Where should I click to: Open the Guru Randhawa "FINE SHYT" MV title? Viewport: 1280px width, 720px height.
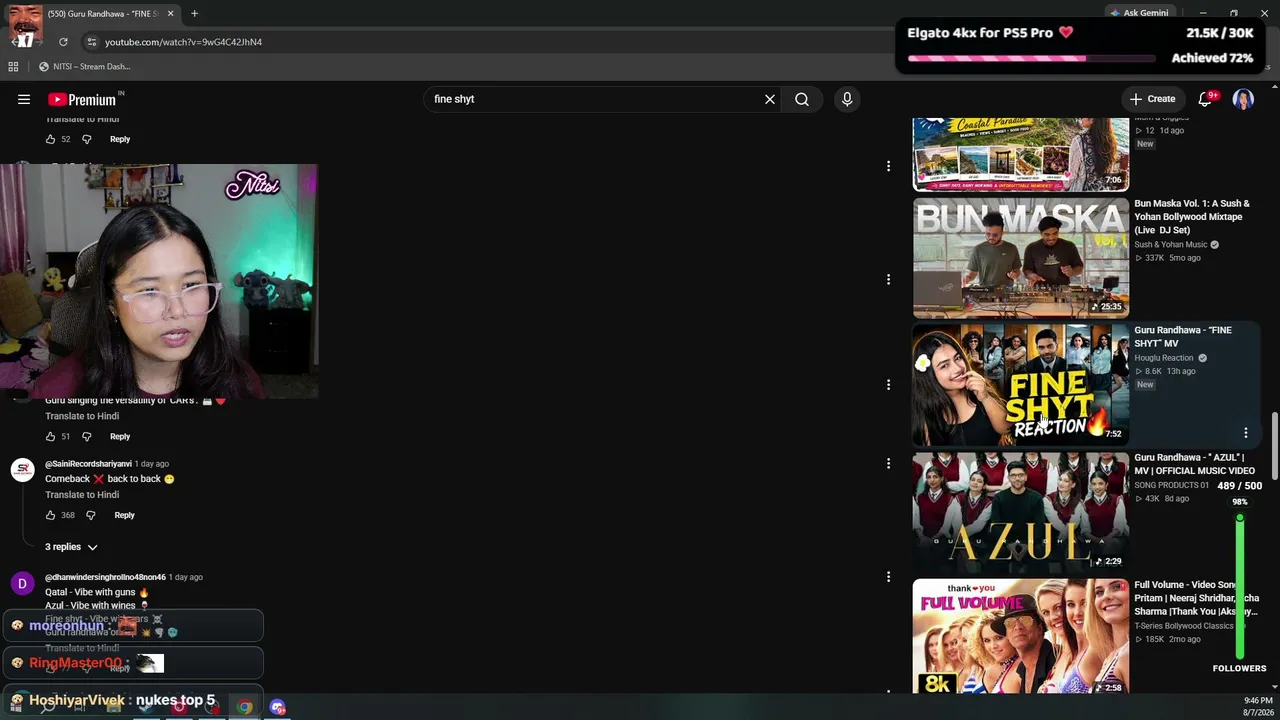click(x=1183, y=337)
